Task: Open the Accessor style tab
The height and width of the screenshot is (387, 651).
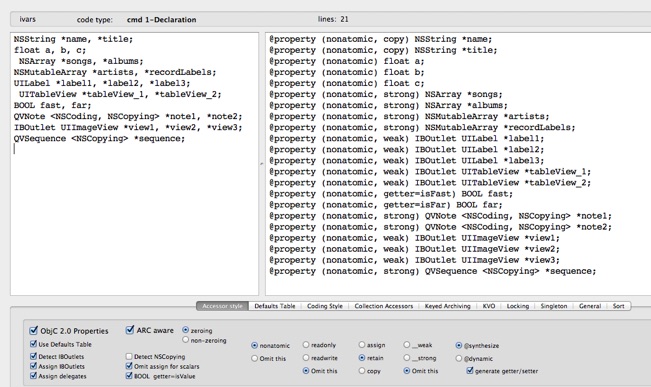Action: [223, 306]
